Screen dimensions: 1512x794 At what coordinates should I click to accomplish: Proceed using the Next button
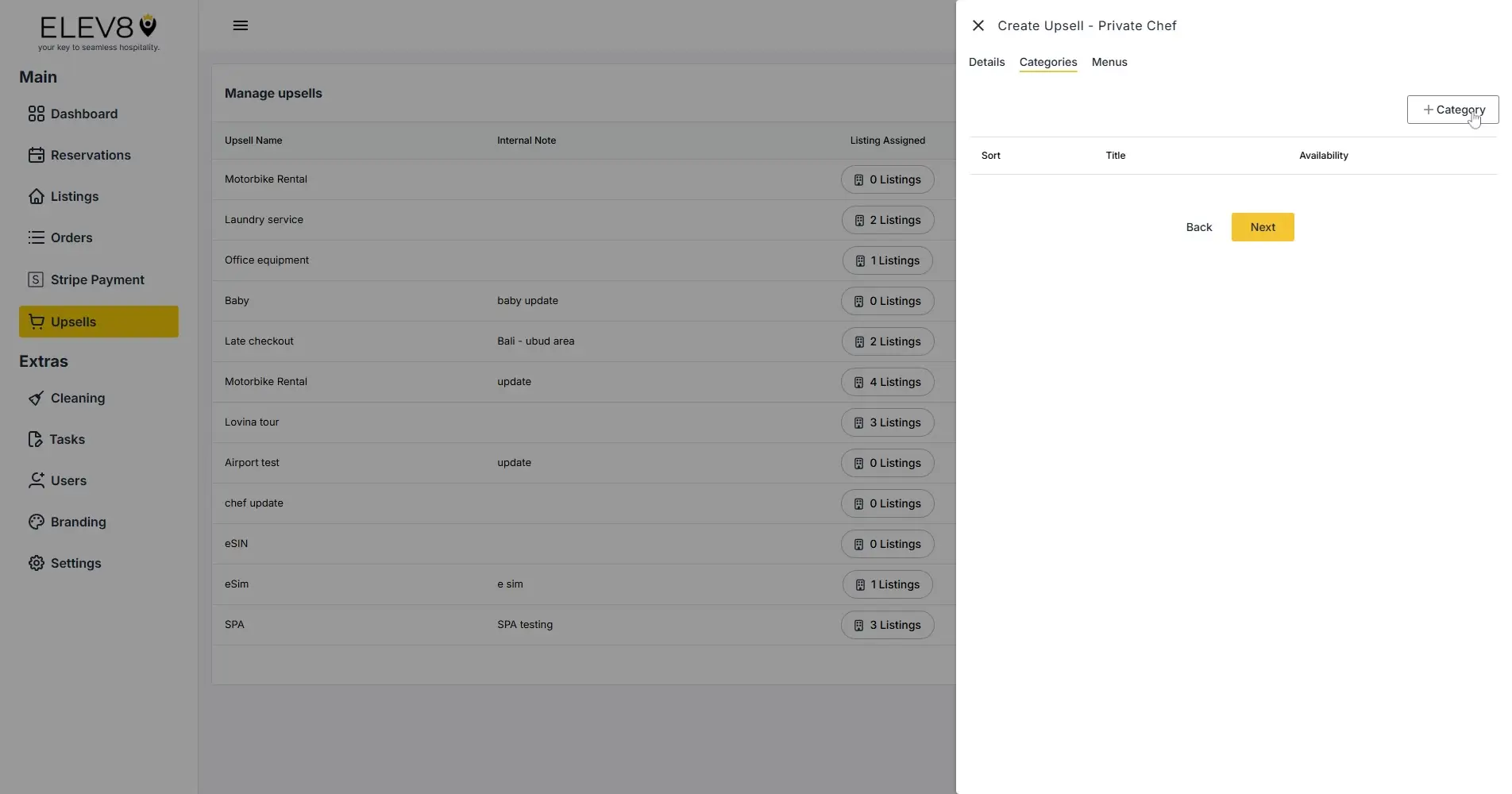(x=1262, y=227)
